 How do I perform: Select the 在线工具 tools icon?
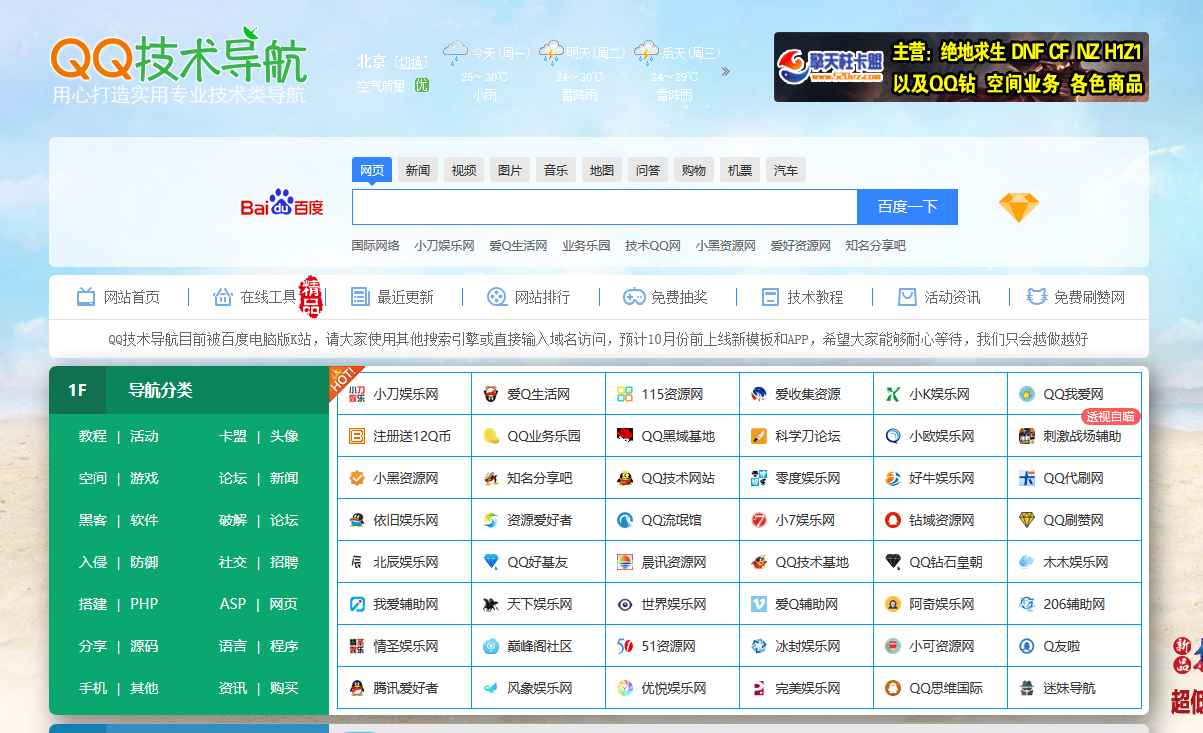(222, 295)
